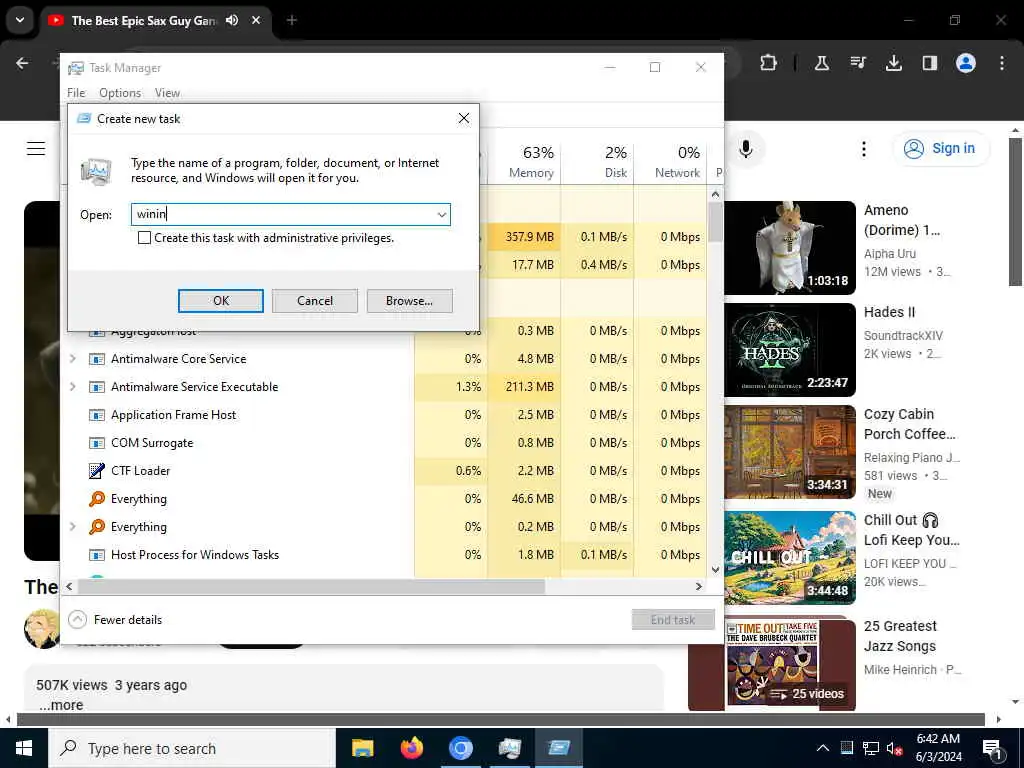Expand Antimalware Core Service row
Screen dimensions: 1024x768
coord(72,359)
